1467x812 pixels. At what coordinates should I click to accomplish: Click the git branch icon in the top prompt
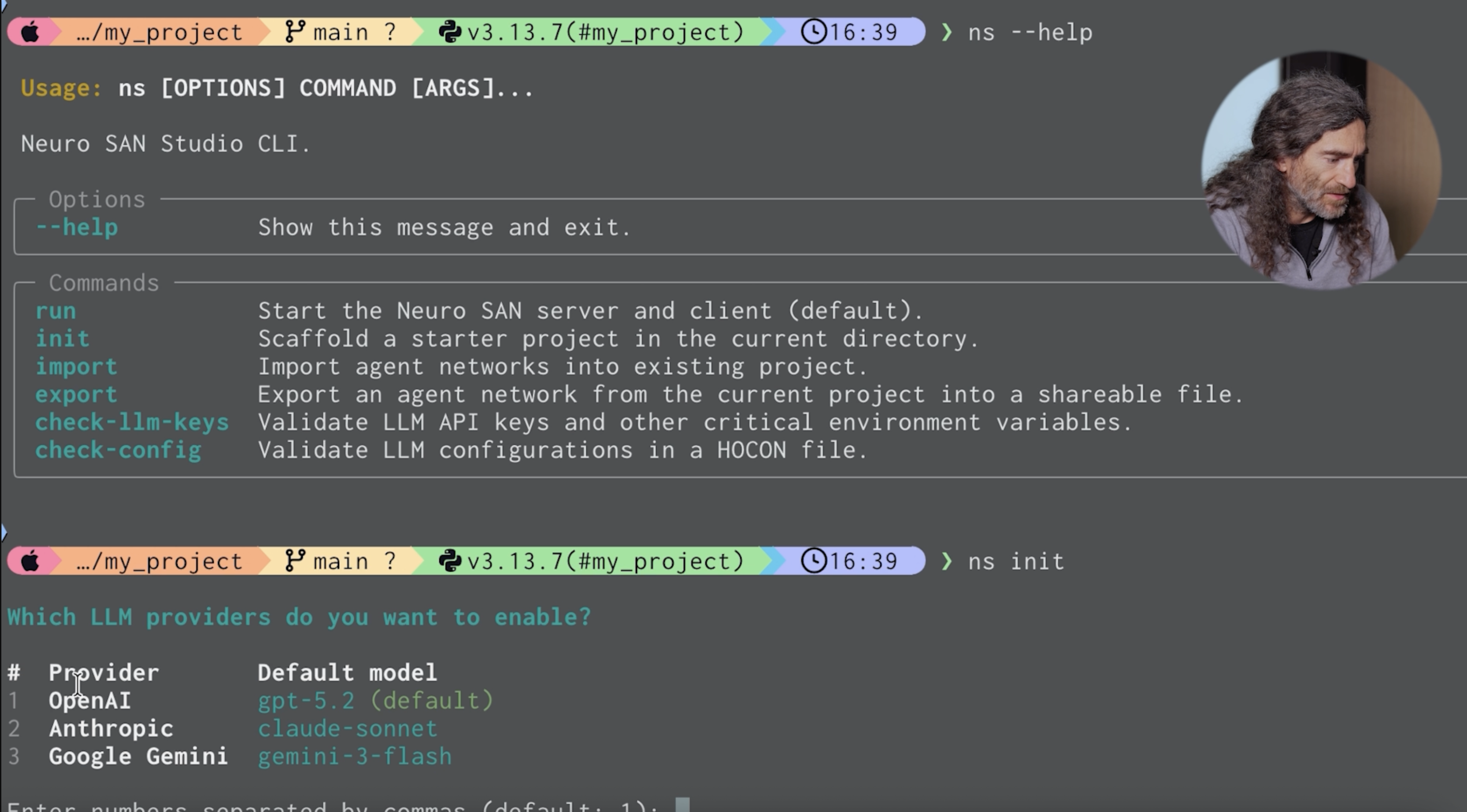[294, 32]
